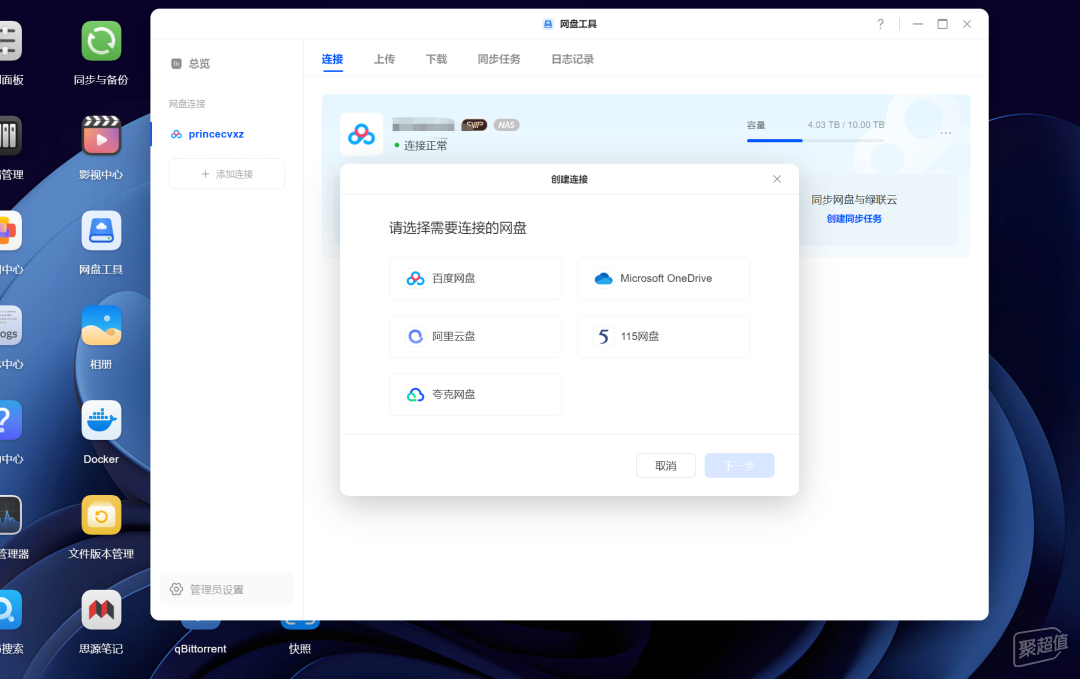Click the 总览 sidebar icon
Screen dimensions: 1080x679
[176, 63]
